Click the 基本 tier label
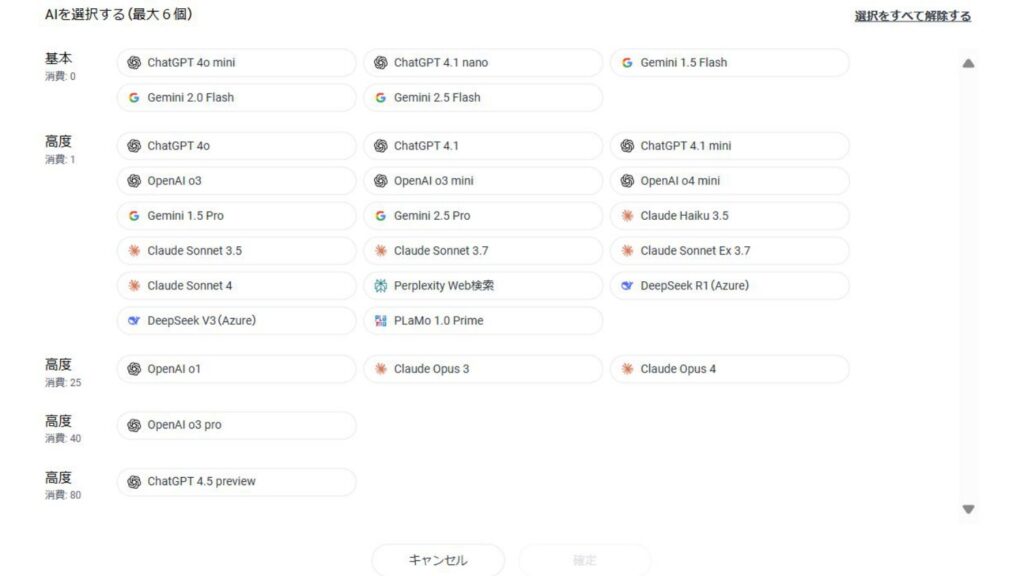The image size is (1024, 576). pyautogui.click(x=58, y=58)
